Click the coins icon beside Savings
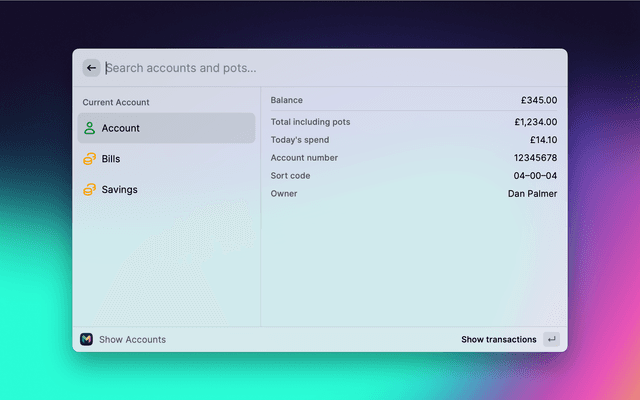 click(x=89, y=190)
